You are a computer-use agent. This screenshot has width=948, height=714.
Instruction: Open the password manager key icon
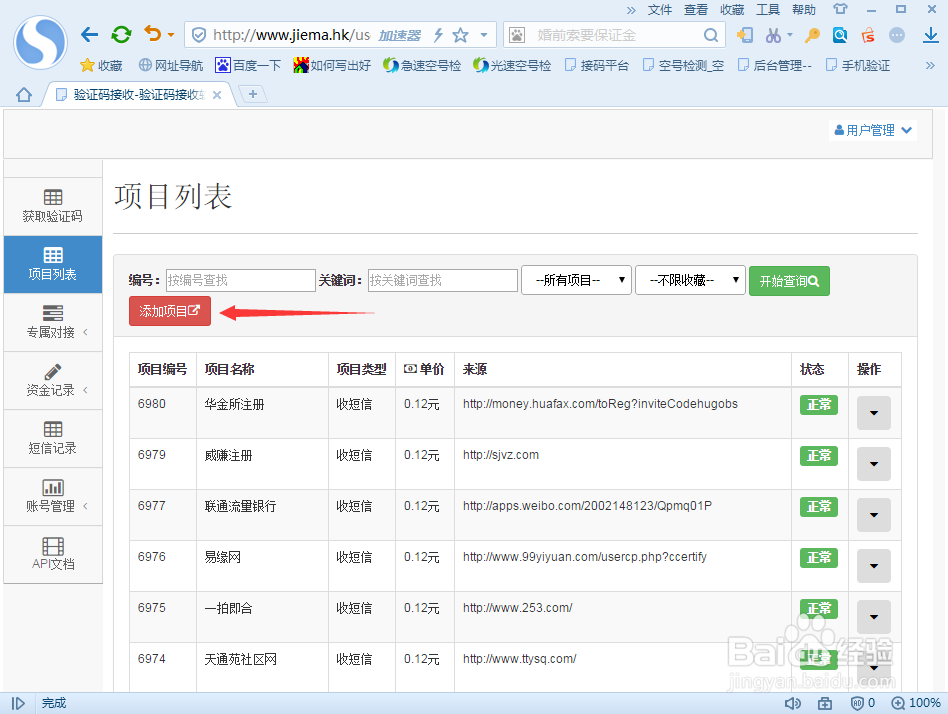tap(810, 35)
